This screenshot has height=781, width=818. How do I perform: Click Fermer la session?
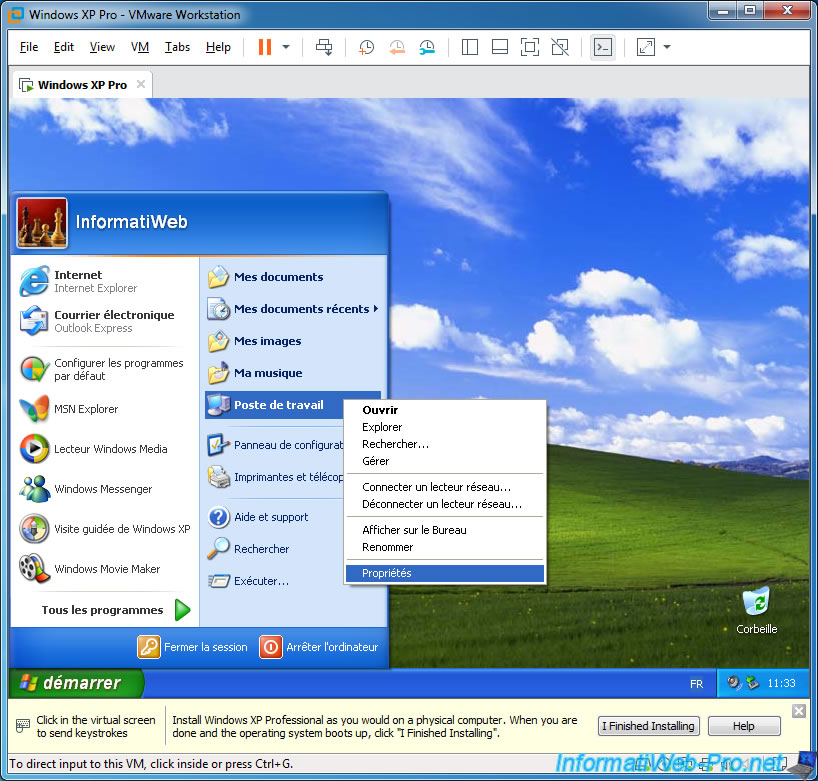click(x=193, y=647)
